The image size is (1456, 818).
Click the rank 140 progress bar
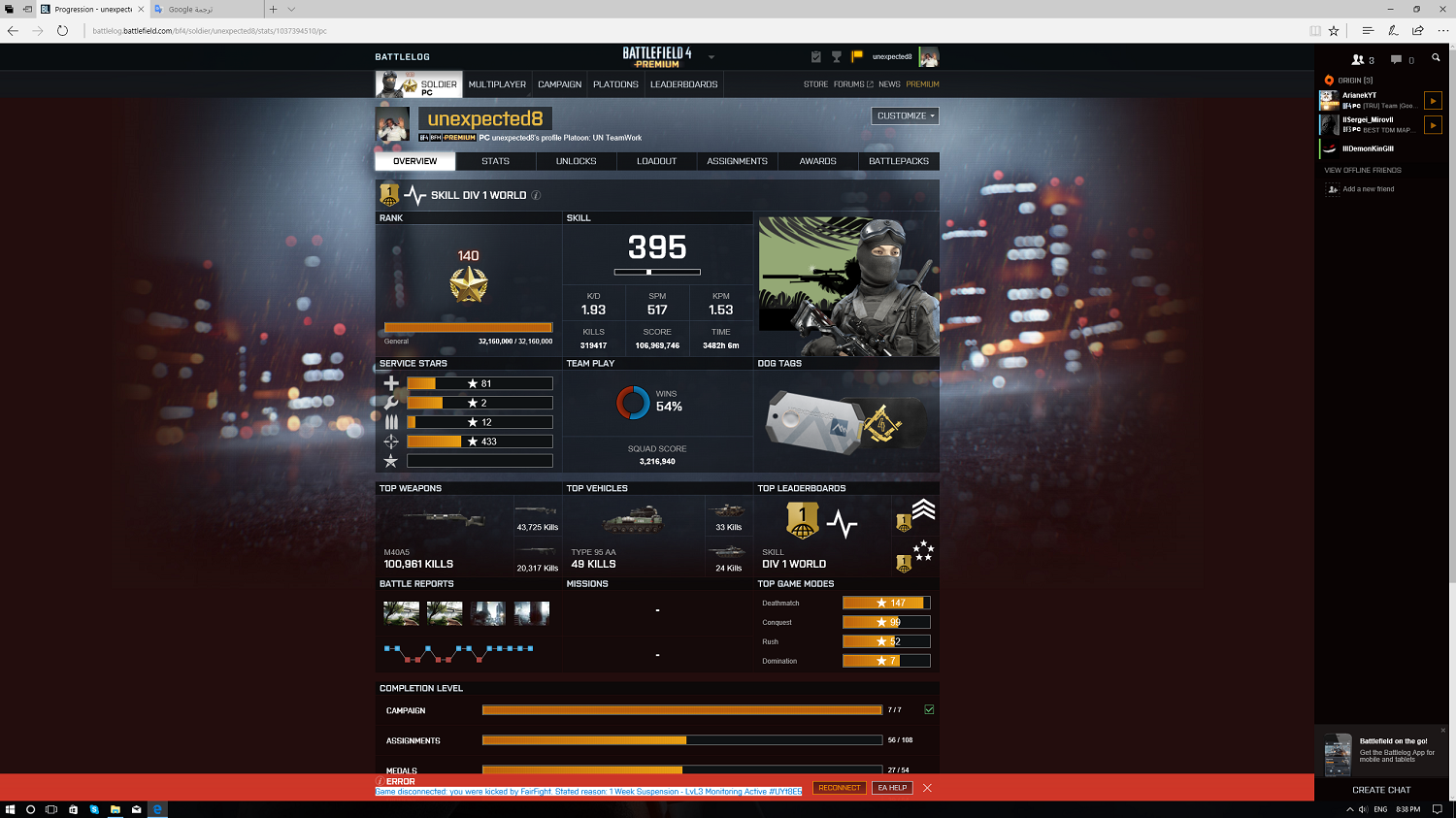coord(468,327)
